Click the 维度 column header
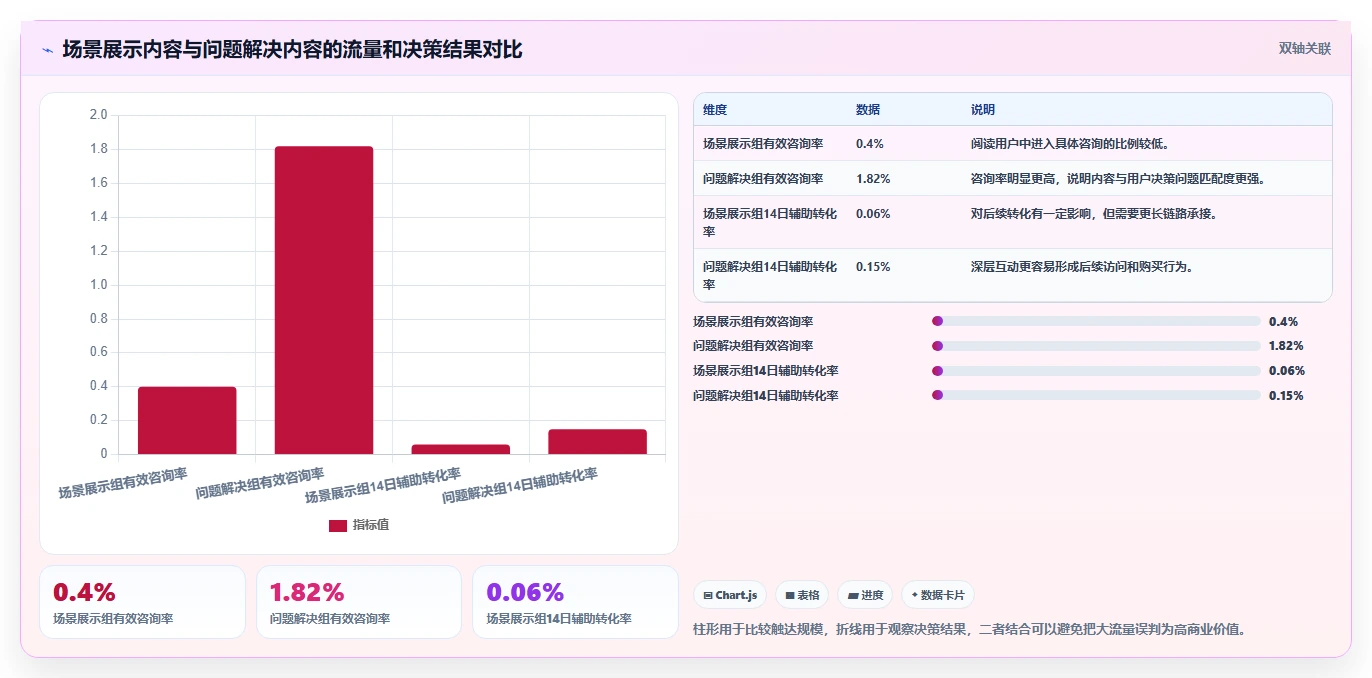Image resolution: width=1372 pixels, height=678 pixels. [x=715, y=110]
